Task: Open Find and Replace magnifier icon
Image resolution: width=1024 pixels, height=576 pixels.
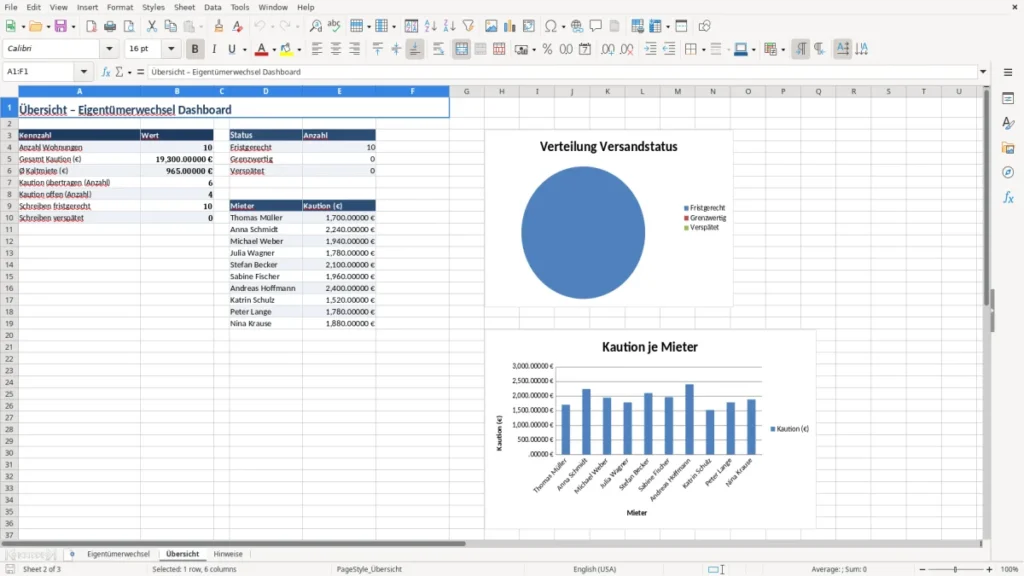Action: point(315,26)
